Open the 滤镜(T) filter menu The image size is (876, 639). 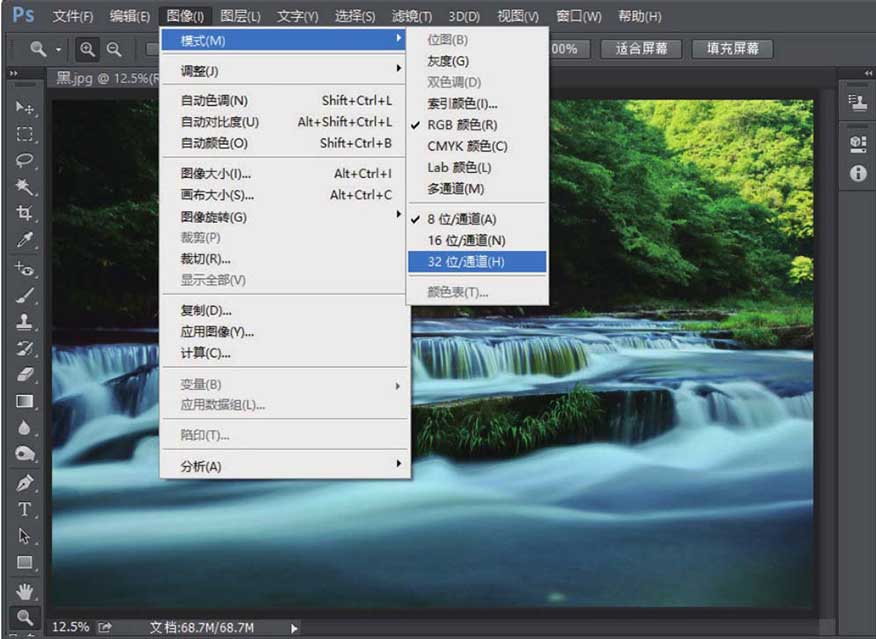[x=412, y=17]
